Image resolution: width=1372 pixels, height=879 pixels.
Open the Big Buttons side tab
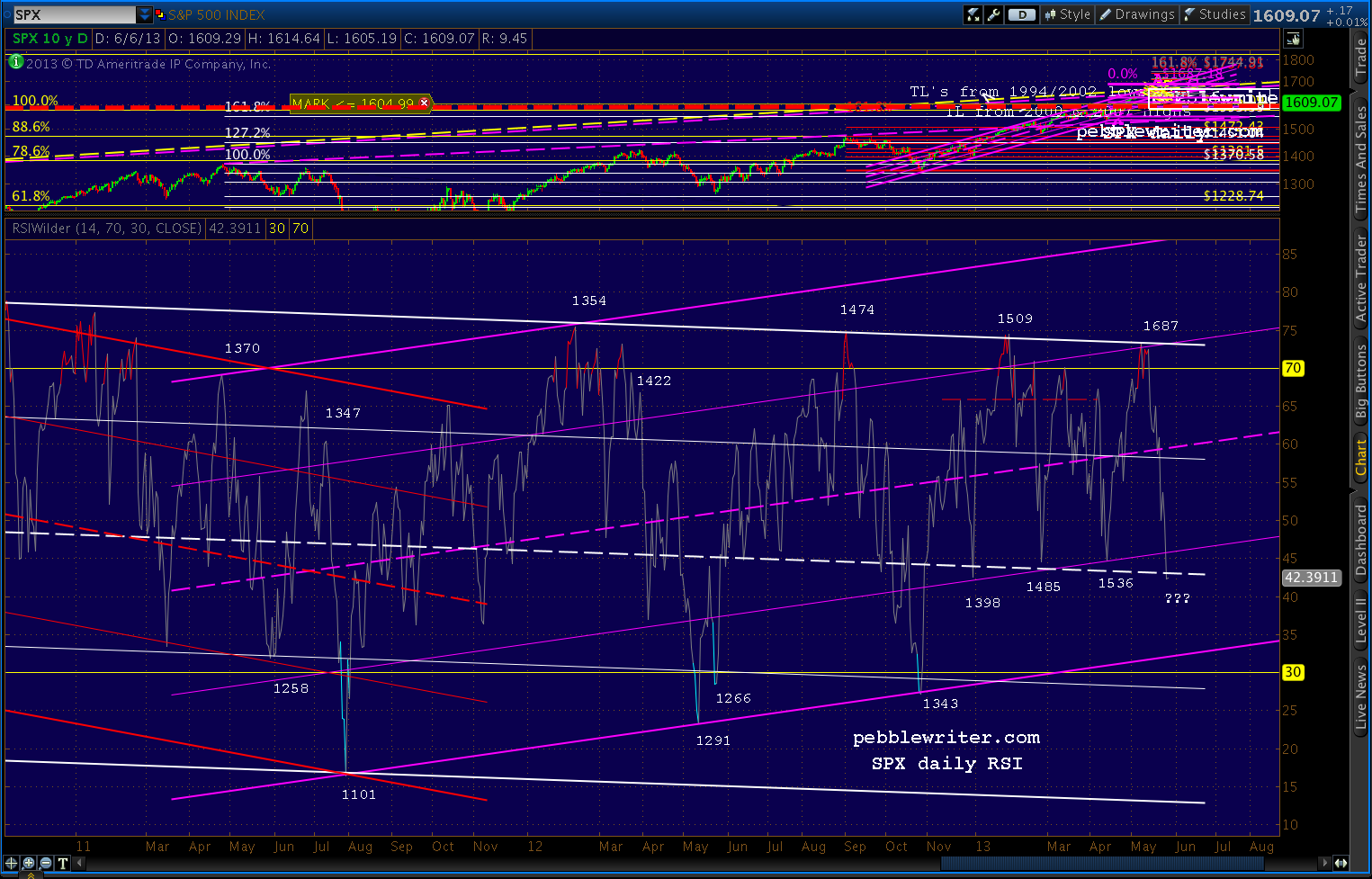pos(1361,382)
